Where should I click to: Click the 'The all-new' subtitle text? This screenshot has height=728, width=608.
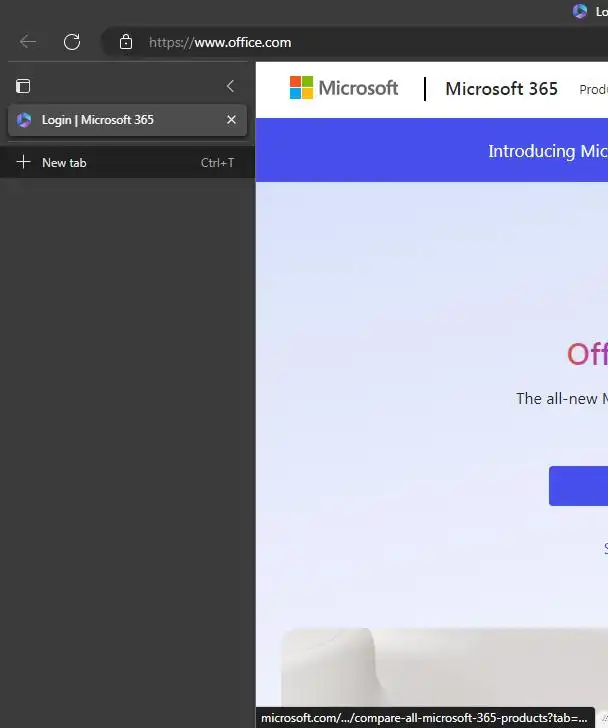tap(562, 399)
